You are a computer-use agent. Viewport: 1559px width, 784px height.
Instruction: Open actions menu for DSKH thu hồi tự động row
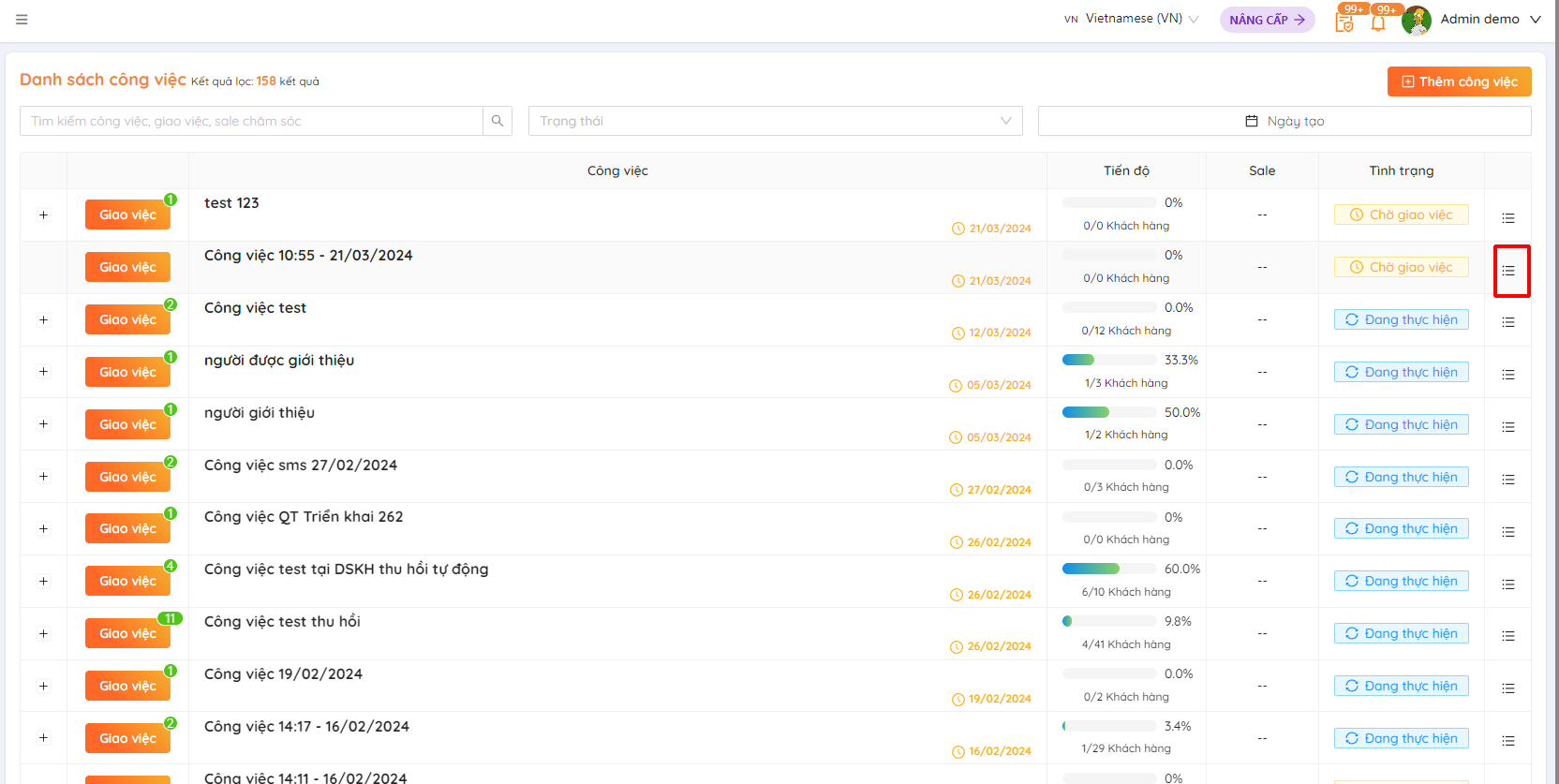click(1508, 584)
